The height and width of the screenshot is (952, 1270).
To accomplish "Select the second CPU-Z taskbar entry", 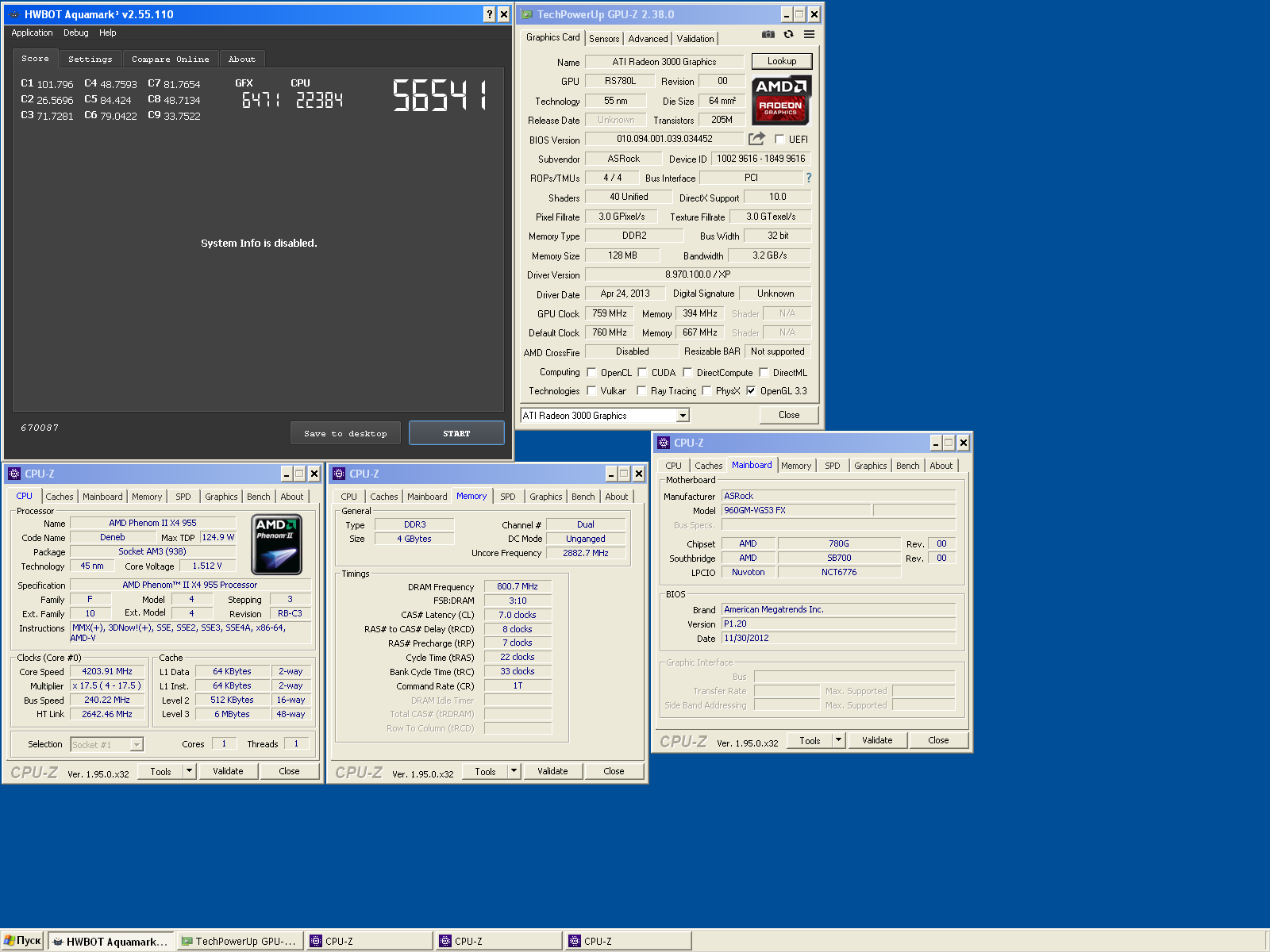I will coord(499,942).
